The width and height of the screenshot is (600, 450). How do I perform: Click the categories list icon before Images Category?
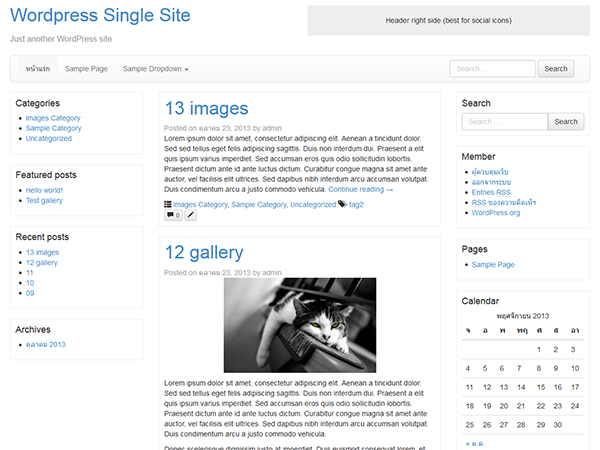pyautogui.click(x=168, y=204)
